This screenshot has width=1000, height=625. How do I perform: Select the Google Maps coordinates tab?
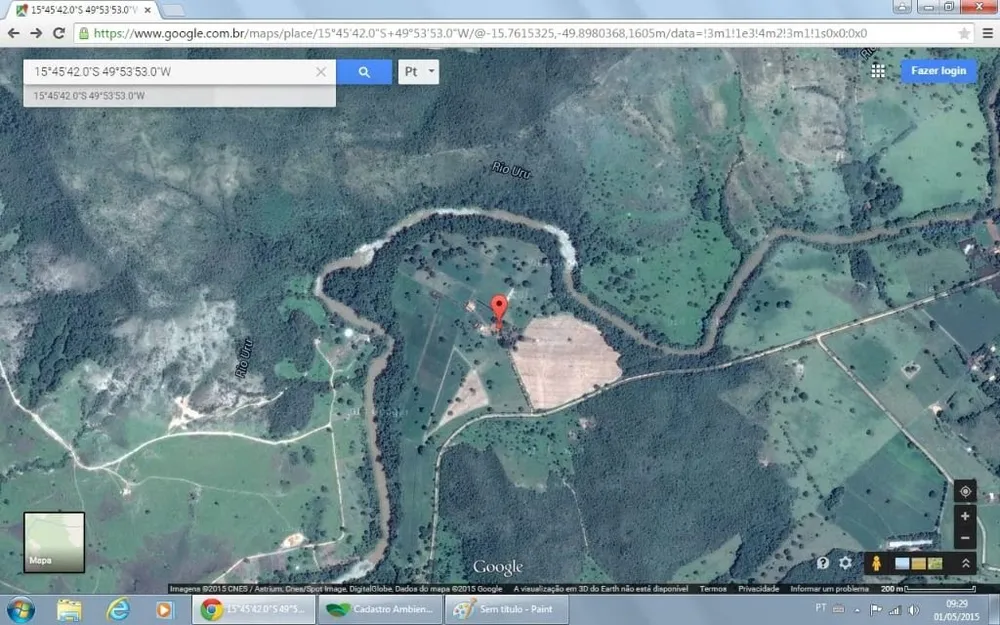[83, 10]
